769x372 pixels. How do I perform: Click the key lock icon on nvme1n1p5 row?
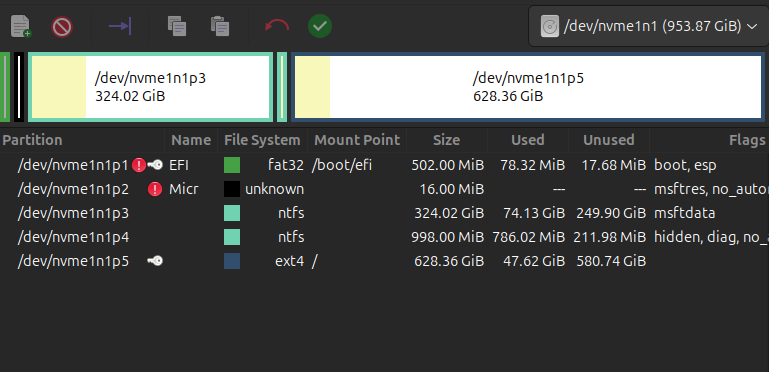pos(155,261)
